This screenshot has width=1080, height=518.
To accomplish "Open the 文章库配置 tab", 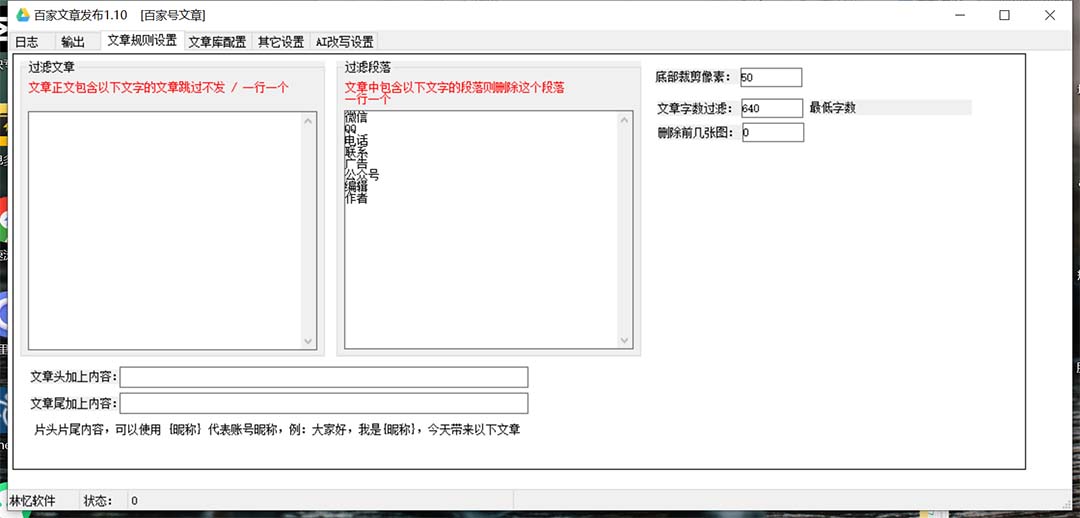I will (217, 42).
